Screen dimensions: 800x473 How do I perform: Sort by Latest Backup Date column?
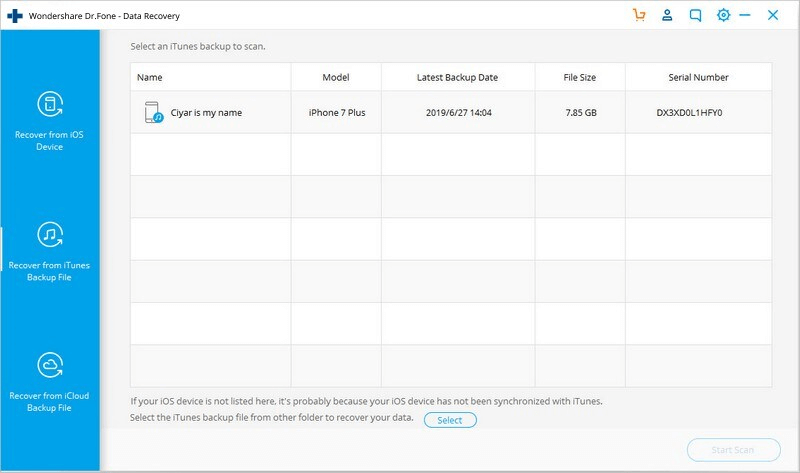(x=457, y=77)
